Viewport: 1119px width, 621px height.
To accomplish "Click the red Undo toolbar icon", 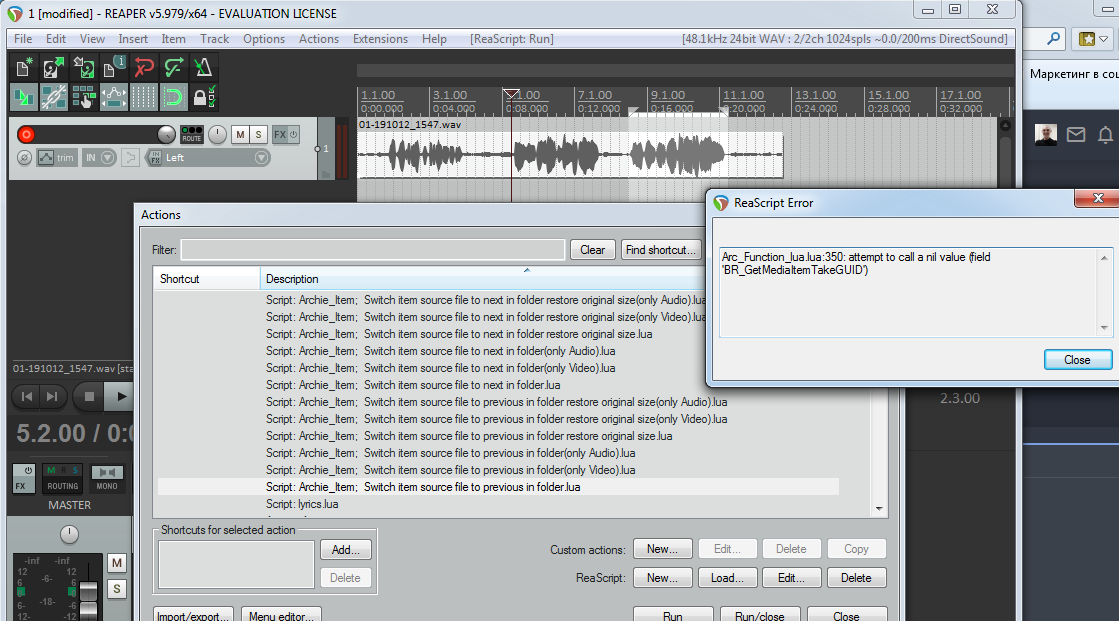I will coord(143,68).
